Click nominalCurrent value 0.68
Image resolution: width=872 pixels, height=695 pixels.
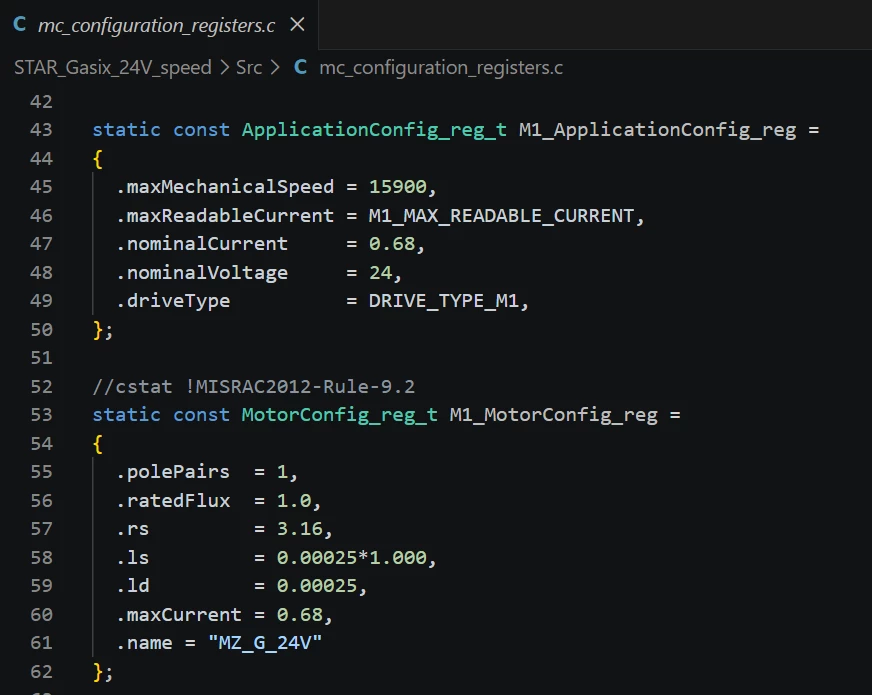392,244
